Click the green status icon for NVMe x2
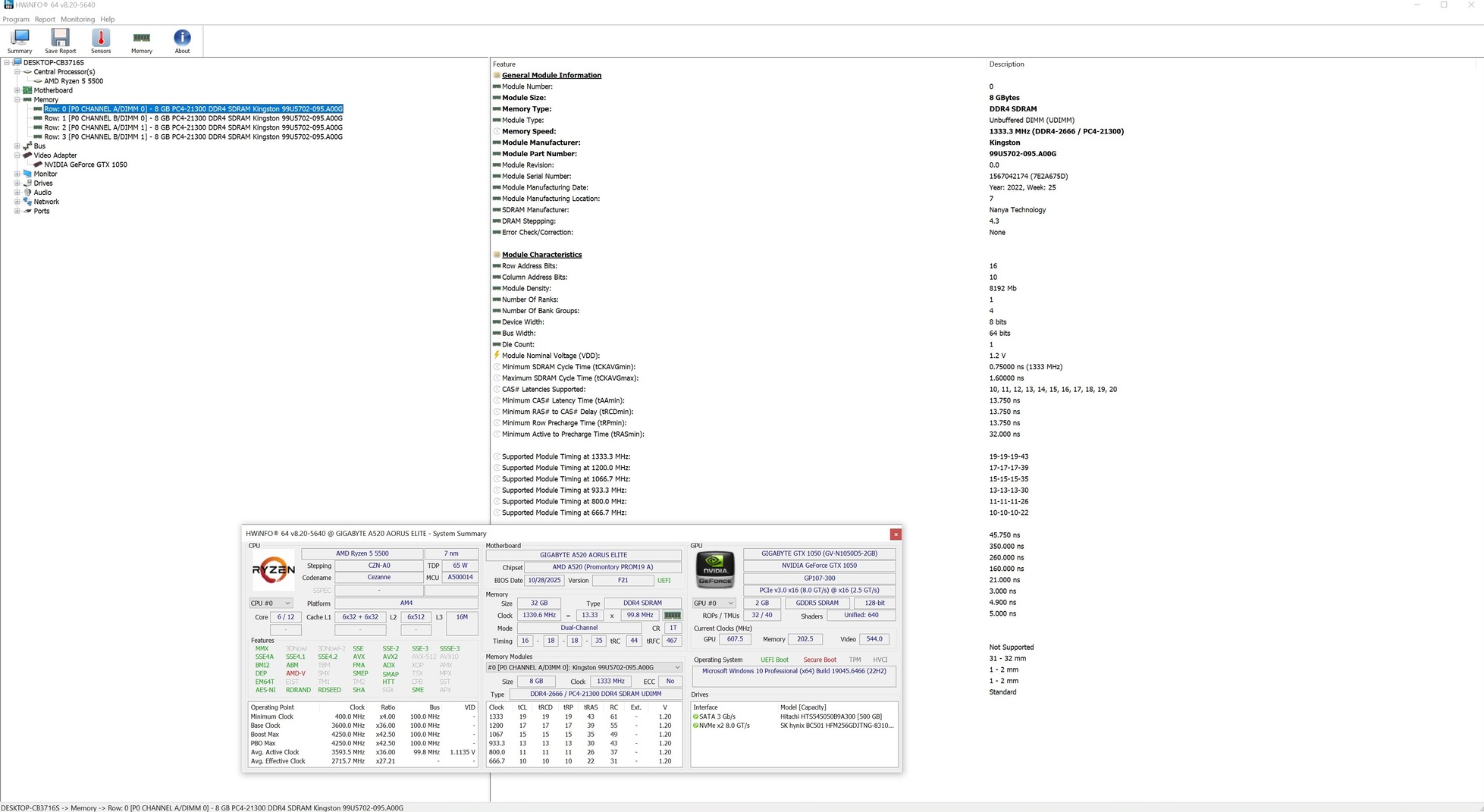Image resolution: width=1484 pixels, height=812 pixels. click(695, 726)
